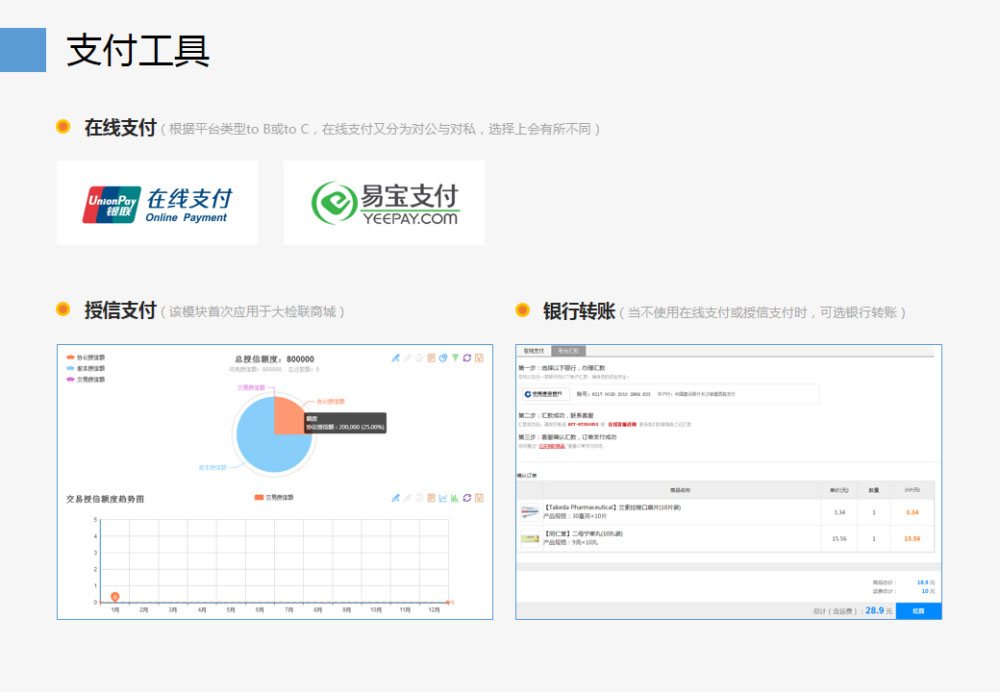Click the goods subtotal value 18.9
1000x692 pixels.
tap(922, 582)
